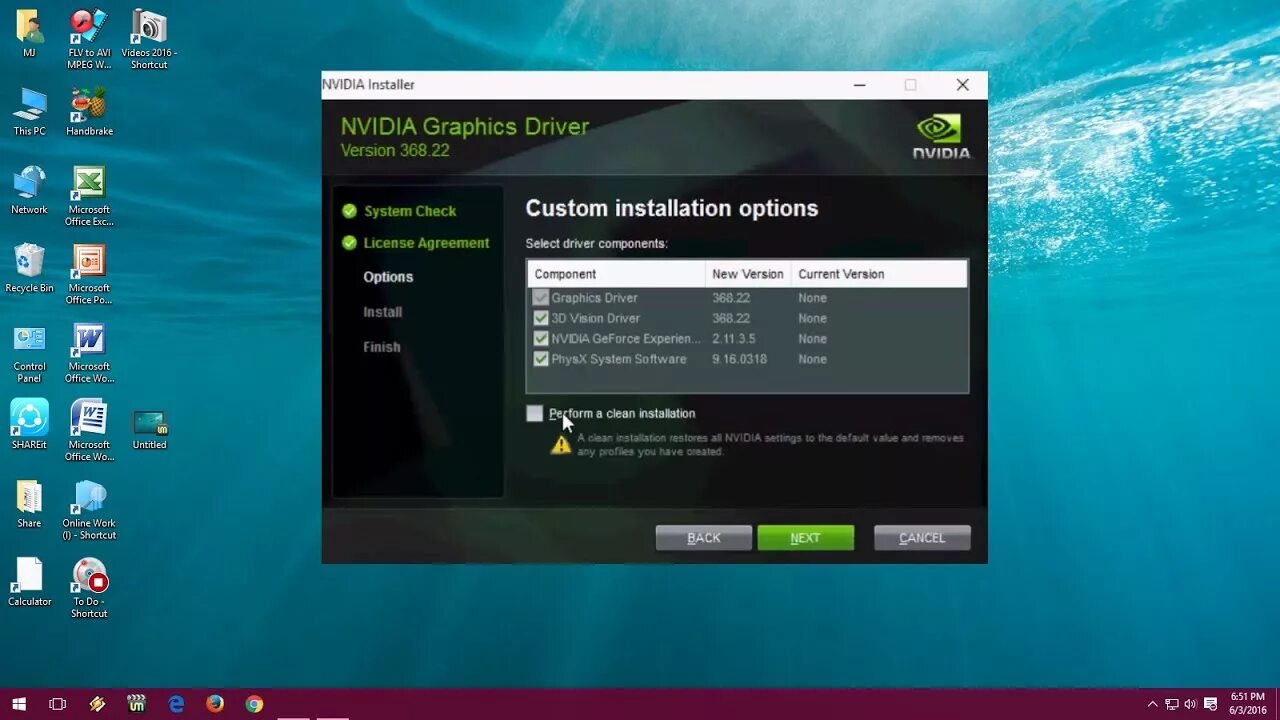Click the Options step label
This screenshot has width=1280, height=720.
(x=388, y=277)
